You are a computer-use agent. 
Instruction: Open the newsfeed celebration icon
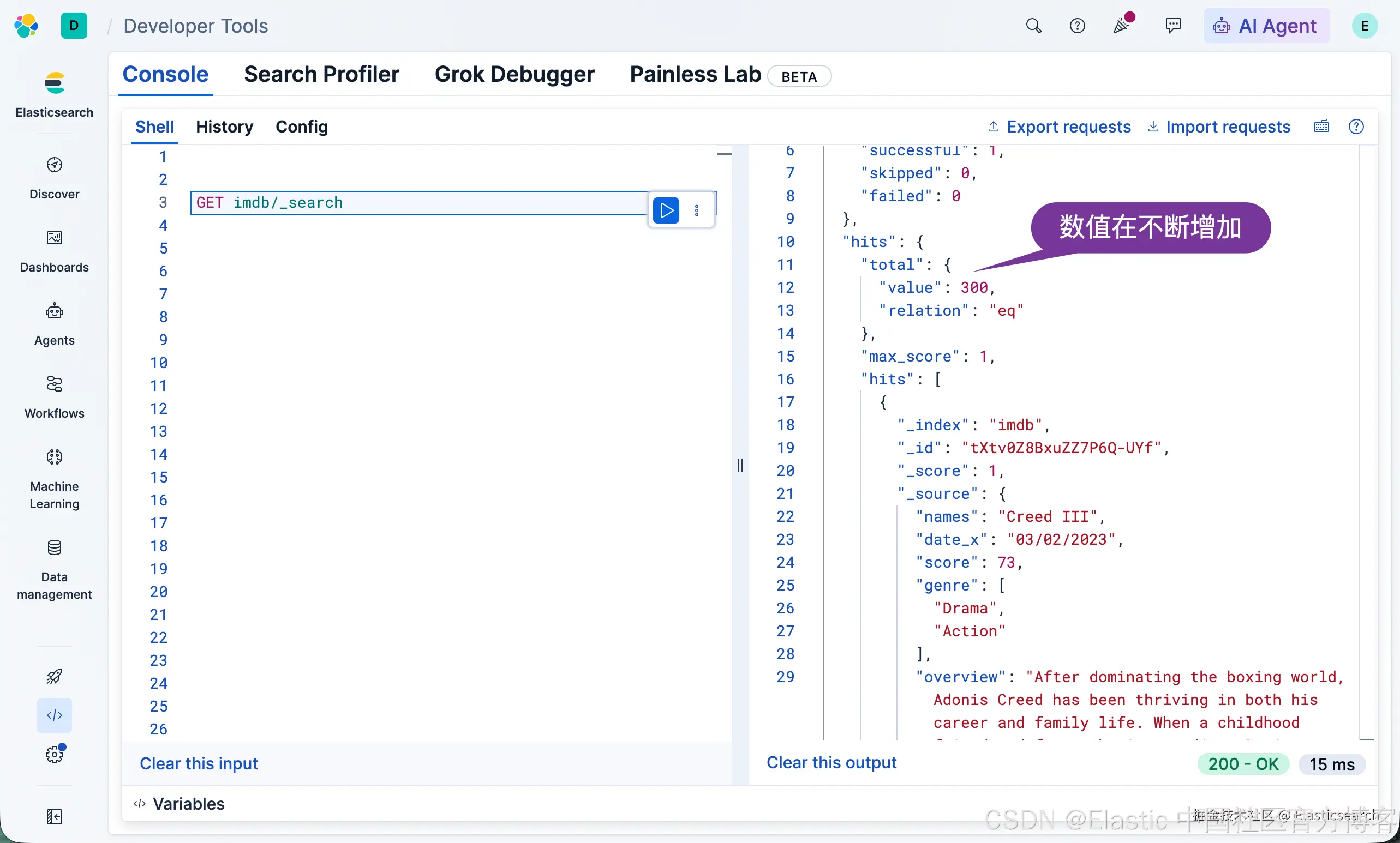pos(1122,25)
